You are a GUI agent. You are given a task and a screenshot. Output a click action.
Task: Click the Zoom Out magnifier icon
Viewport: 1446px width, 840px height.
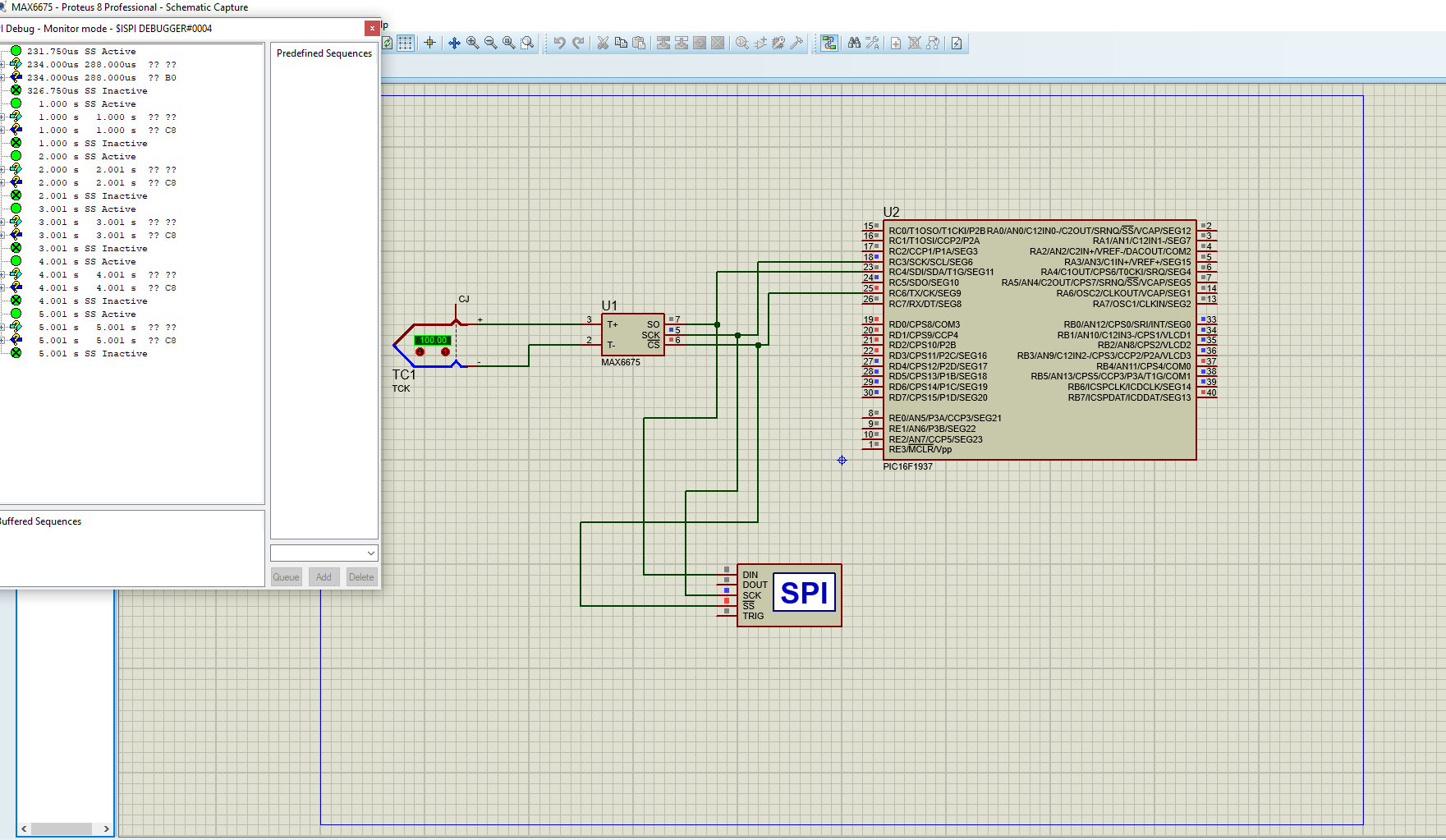490,43
